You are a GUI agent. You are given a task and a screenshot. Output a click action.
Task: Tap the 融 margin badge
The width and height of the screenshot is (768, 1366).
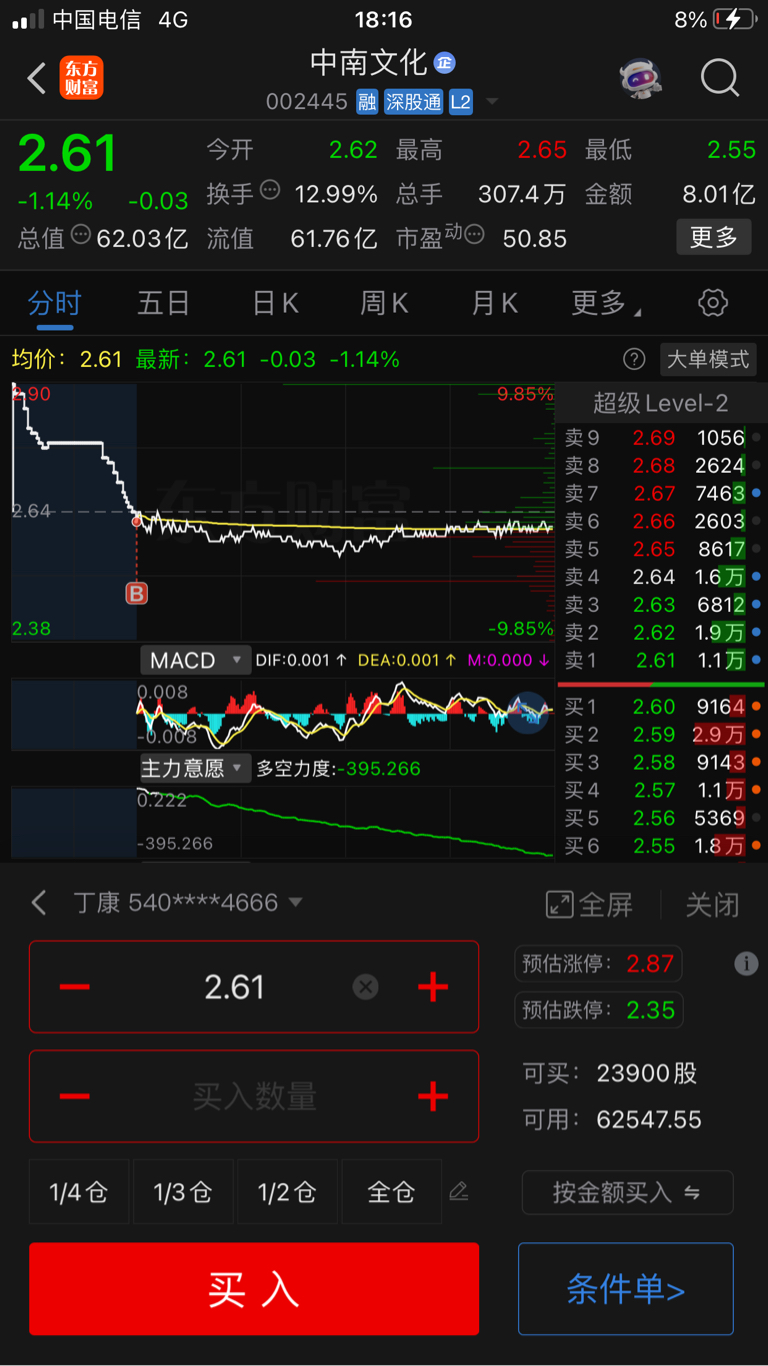[x=367, y=102]
